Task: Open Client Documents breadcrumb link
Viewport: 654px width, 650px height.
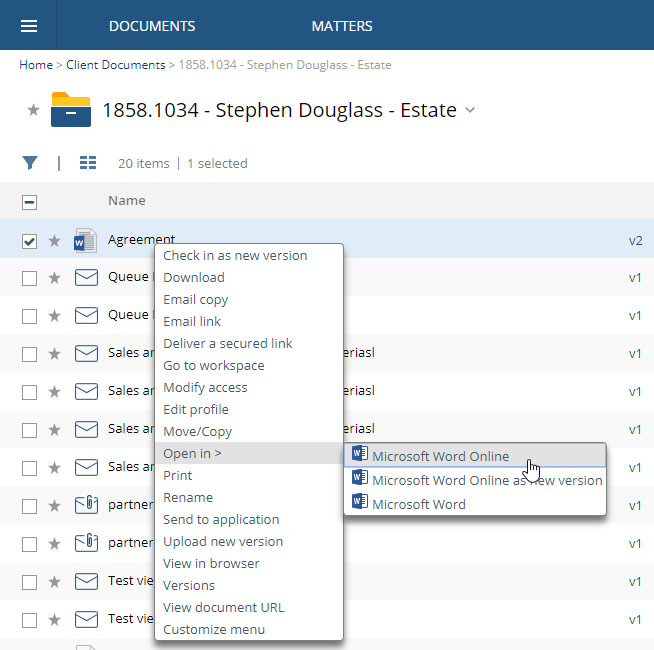Action: point(116,65)
